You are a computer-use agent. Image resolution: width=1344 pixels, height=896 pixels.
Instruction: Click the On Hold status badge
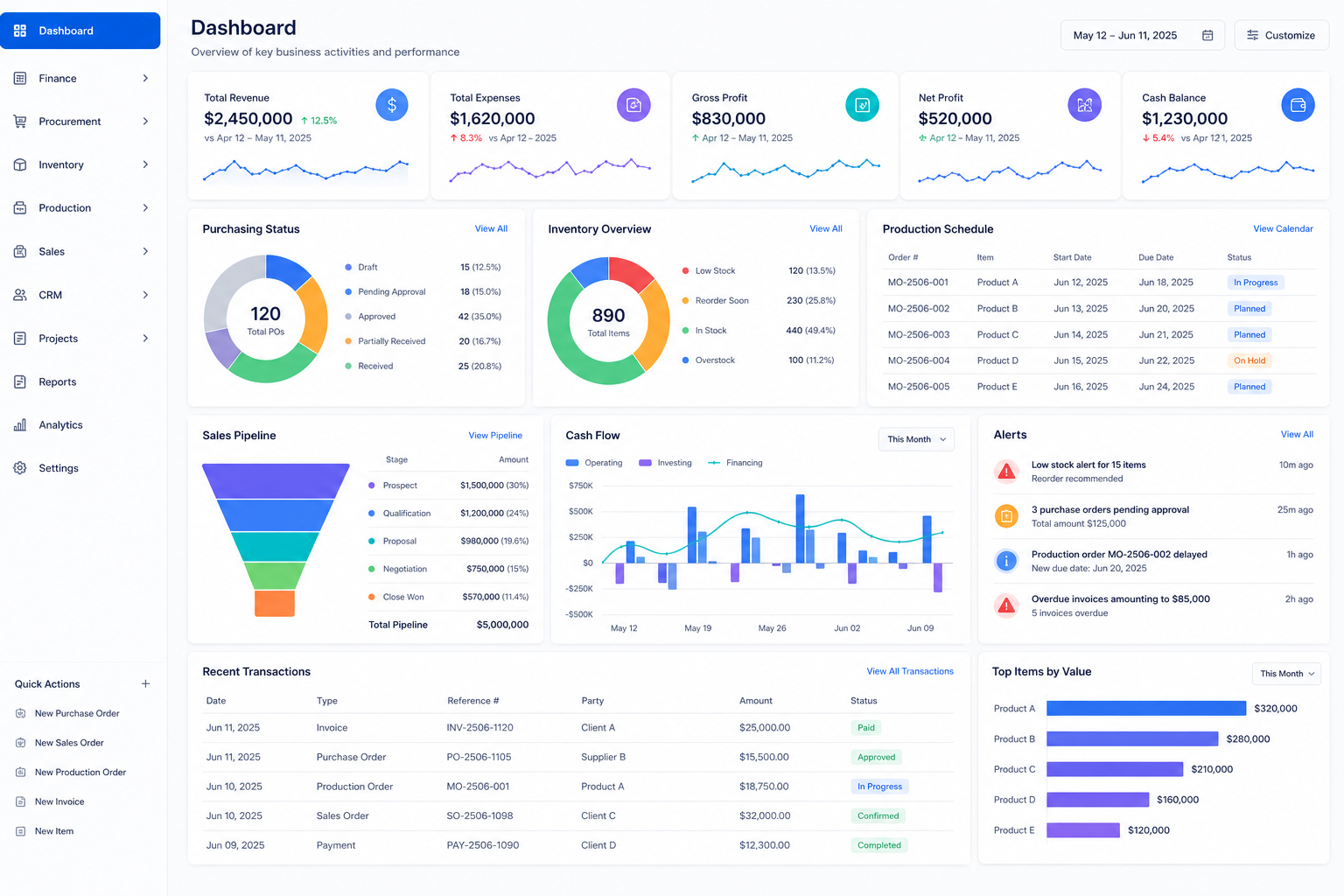pos(1249,360)
